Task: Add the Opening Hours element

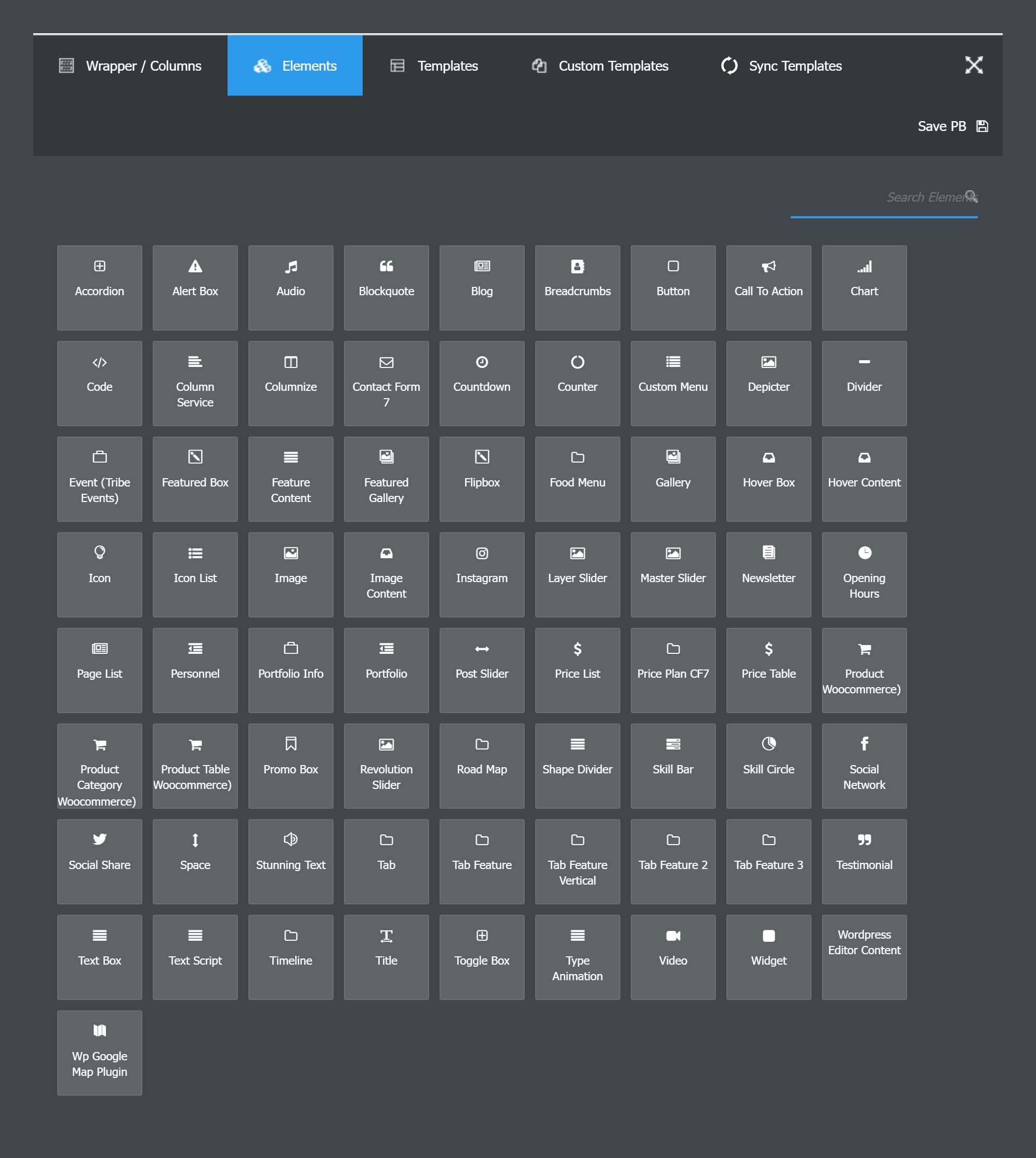Action: [x=865, y=574]
